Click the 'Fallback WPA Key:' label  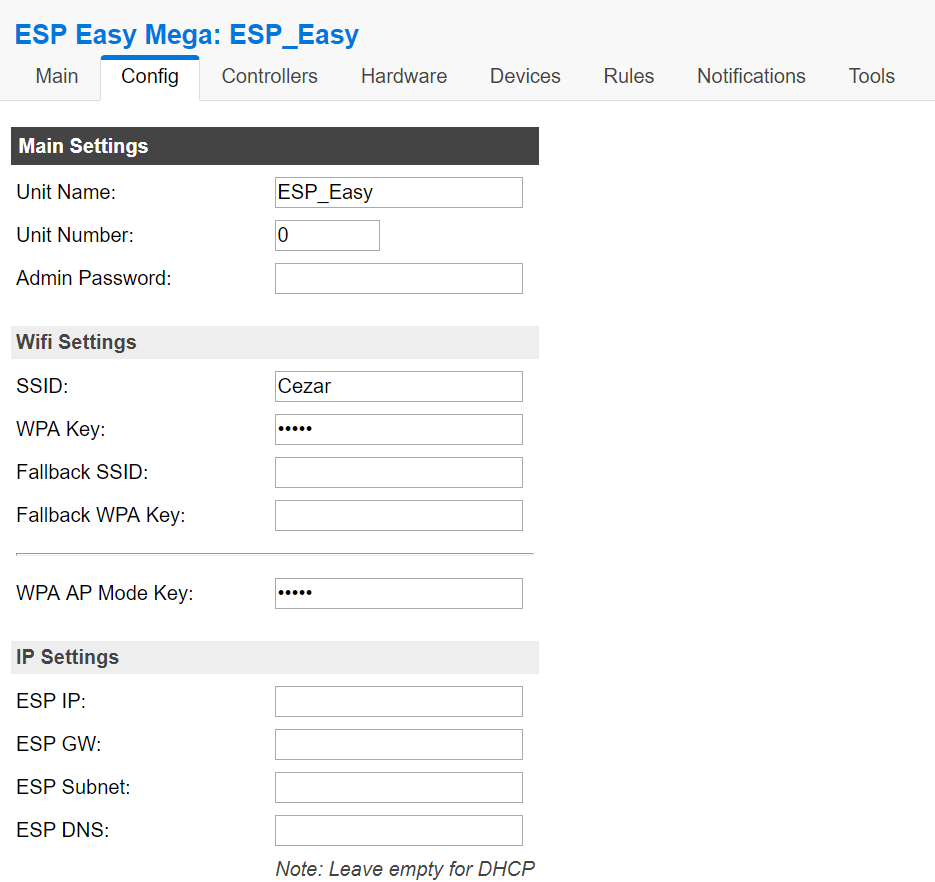click(x=101, y=515)
